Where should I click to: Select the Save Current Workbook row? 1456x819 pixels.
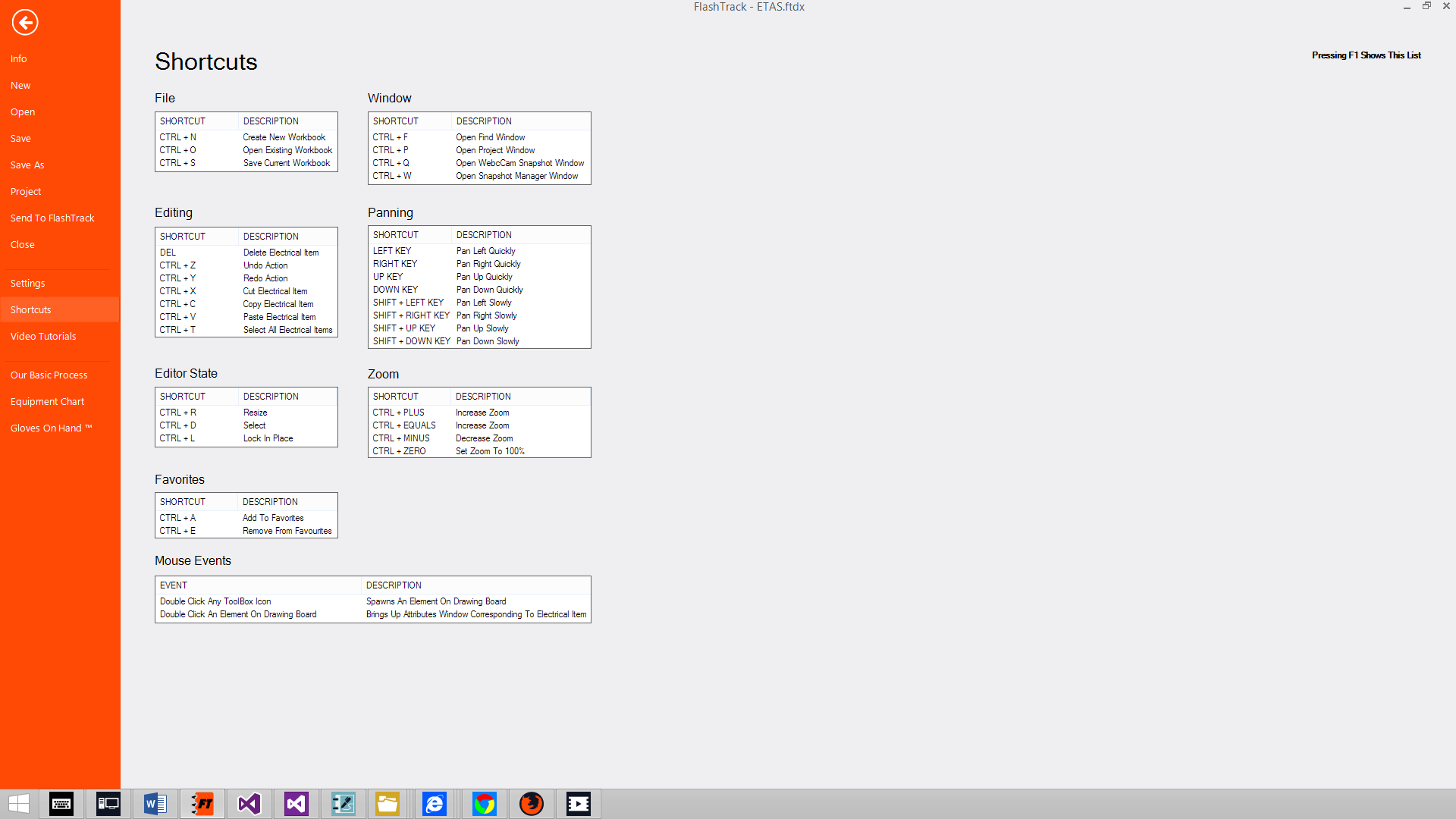tap(246, 163)
